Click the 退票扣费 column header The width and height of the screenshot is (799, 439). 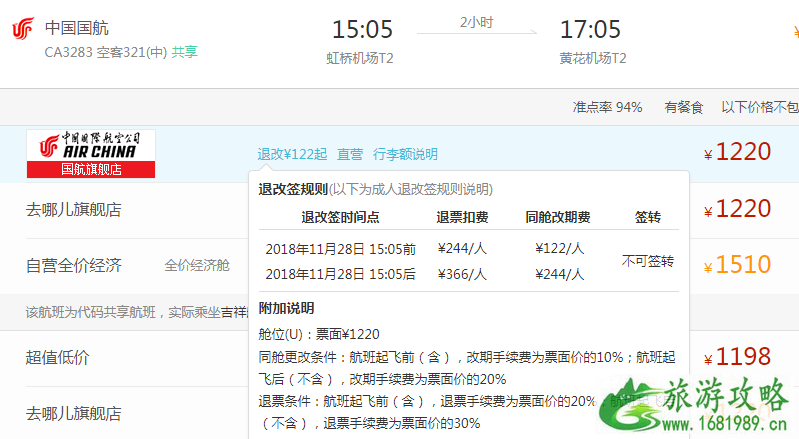(462, 217)
